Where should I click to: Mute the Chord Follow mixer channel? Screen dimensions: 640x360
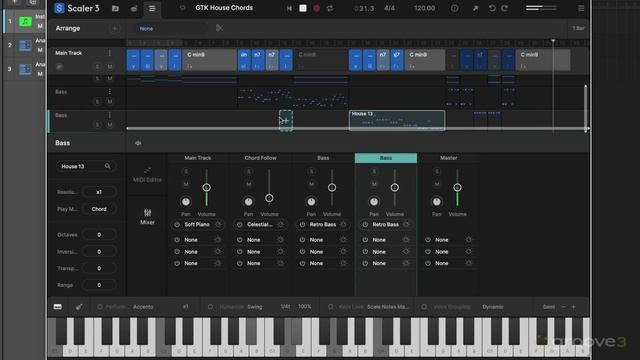249,184
